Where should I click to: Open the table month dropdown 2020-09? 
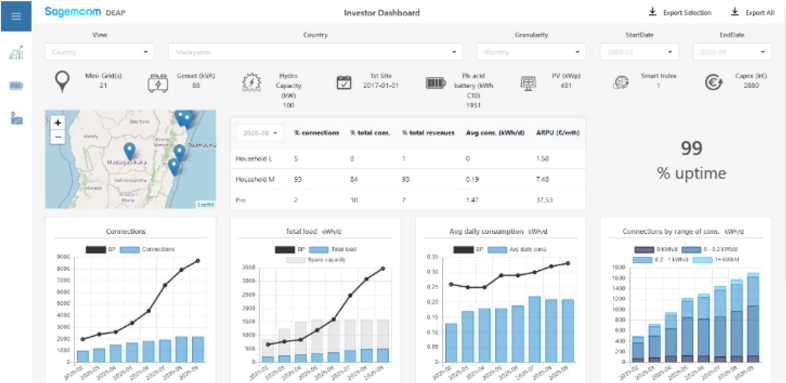click(260, 133)
